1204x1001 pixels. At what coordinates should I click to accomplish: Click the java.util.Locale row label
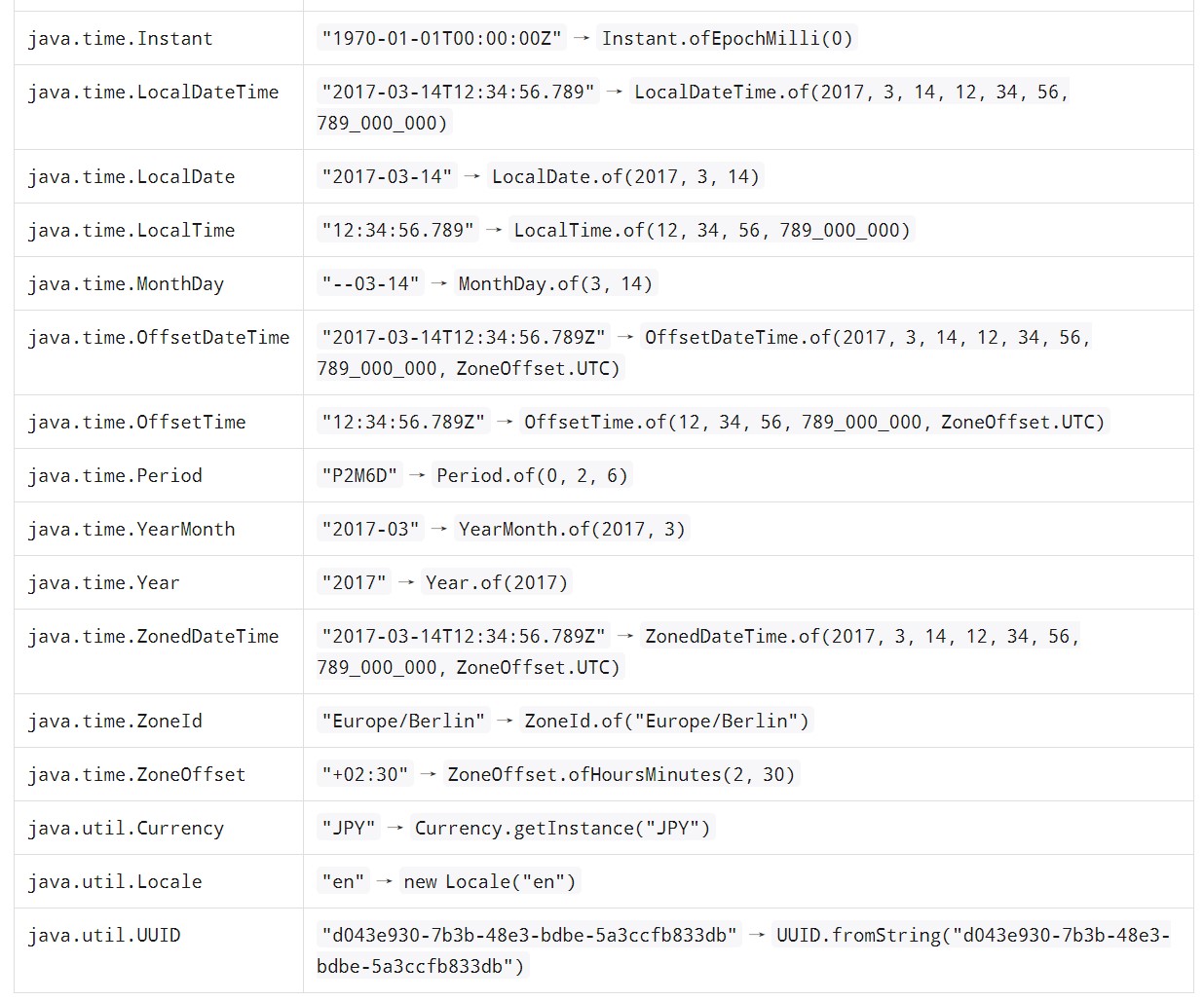click(115, 882)
